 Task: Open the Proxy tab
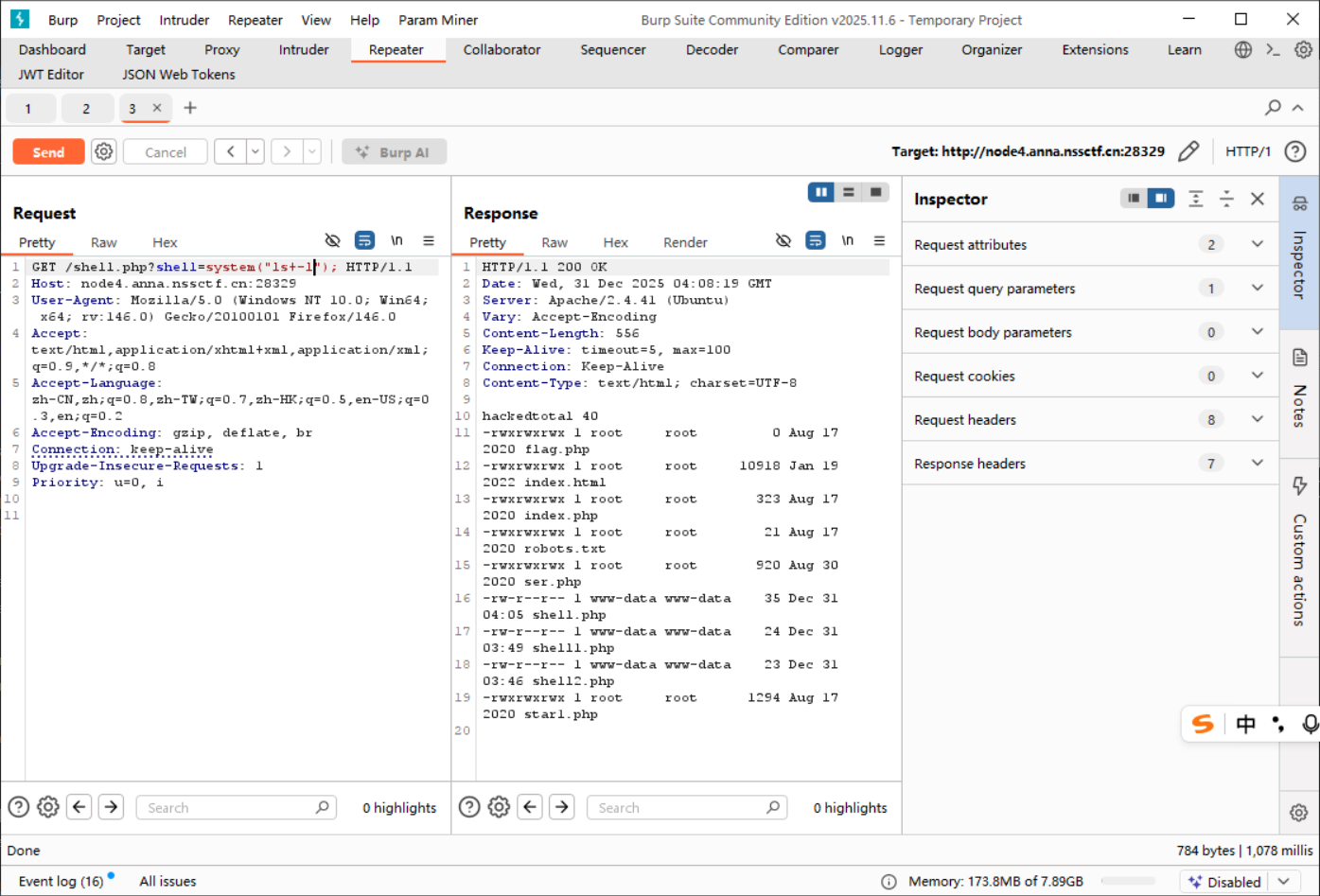[222, 50]
